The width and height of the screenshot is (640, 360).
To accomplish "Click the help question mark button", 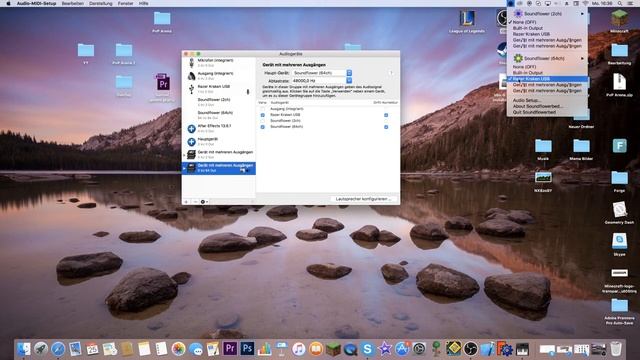I will [391, 73].
